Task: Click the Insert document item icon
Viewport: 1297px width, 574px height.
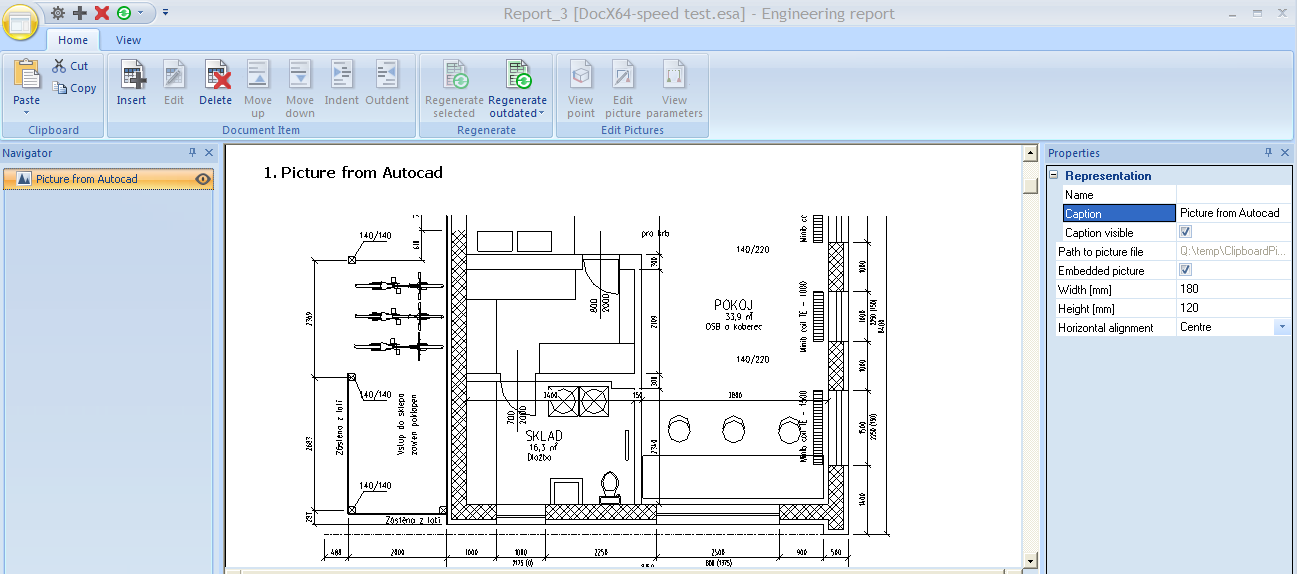Action: click(x=132, y=76)
